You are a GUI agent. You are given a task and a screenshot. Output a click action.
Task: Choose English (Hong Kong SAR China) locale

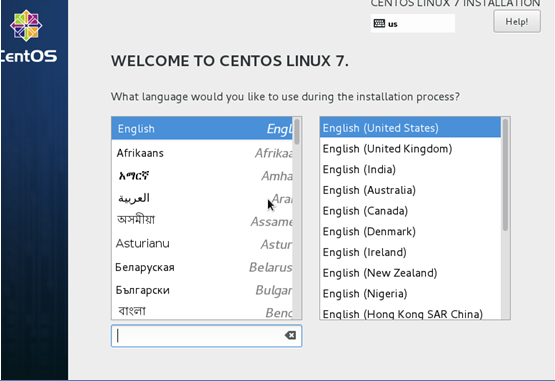click(x=410, y=313)
